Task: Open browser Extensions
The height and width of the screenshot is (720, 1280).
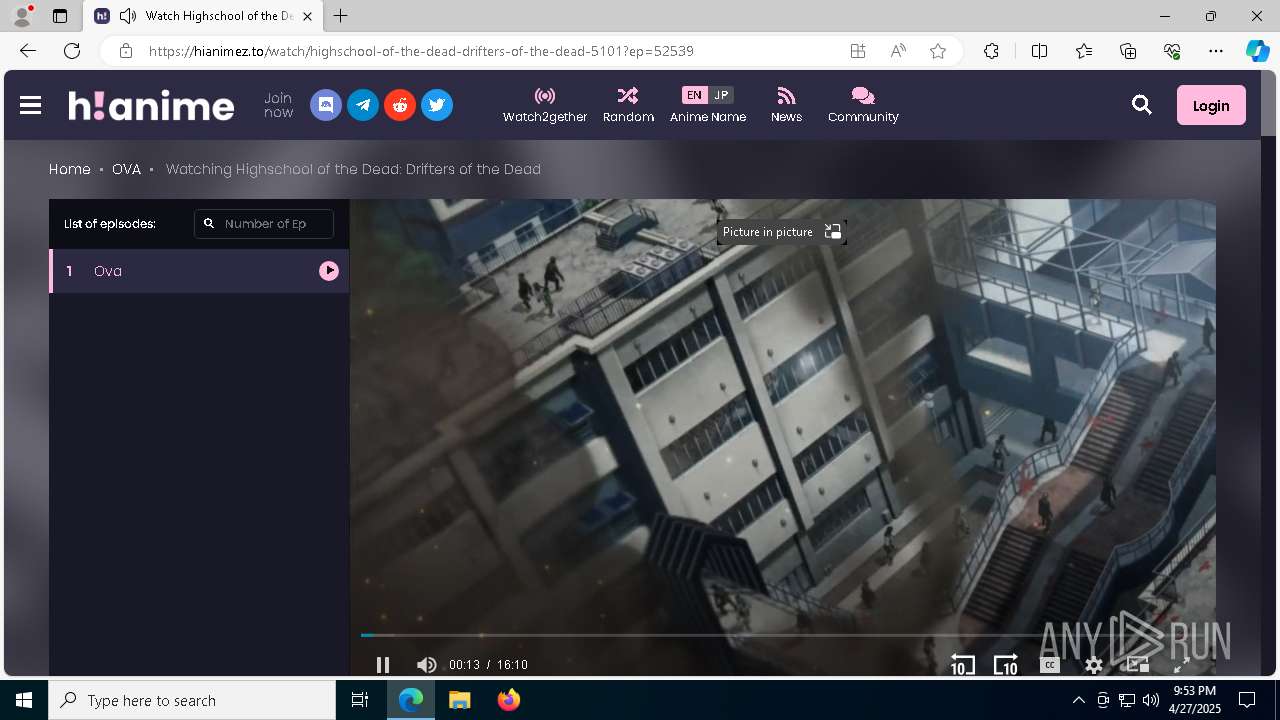Action: [991, 51]
